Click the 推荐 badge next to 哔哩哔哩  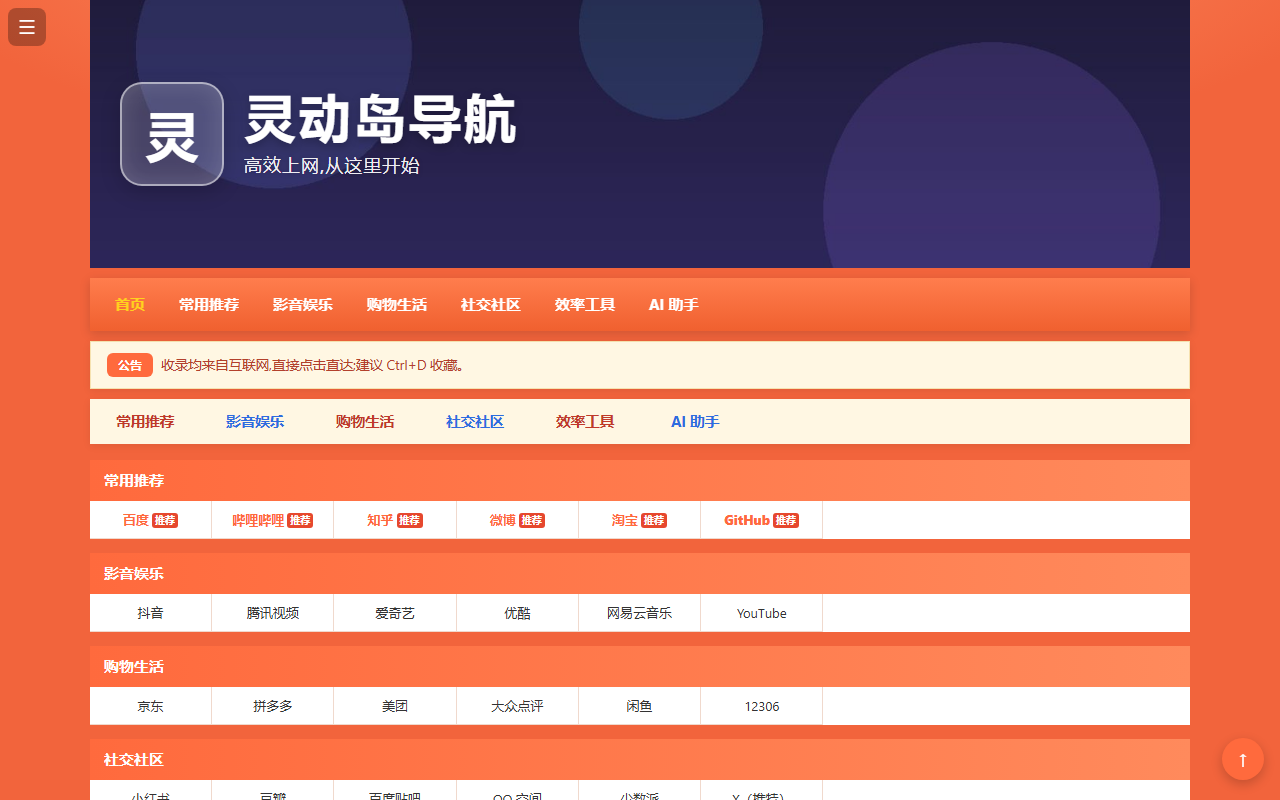click(300, 520)
